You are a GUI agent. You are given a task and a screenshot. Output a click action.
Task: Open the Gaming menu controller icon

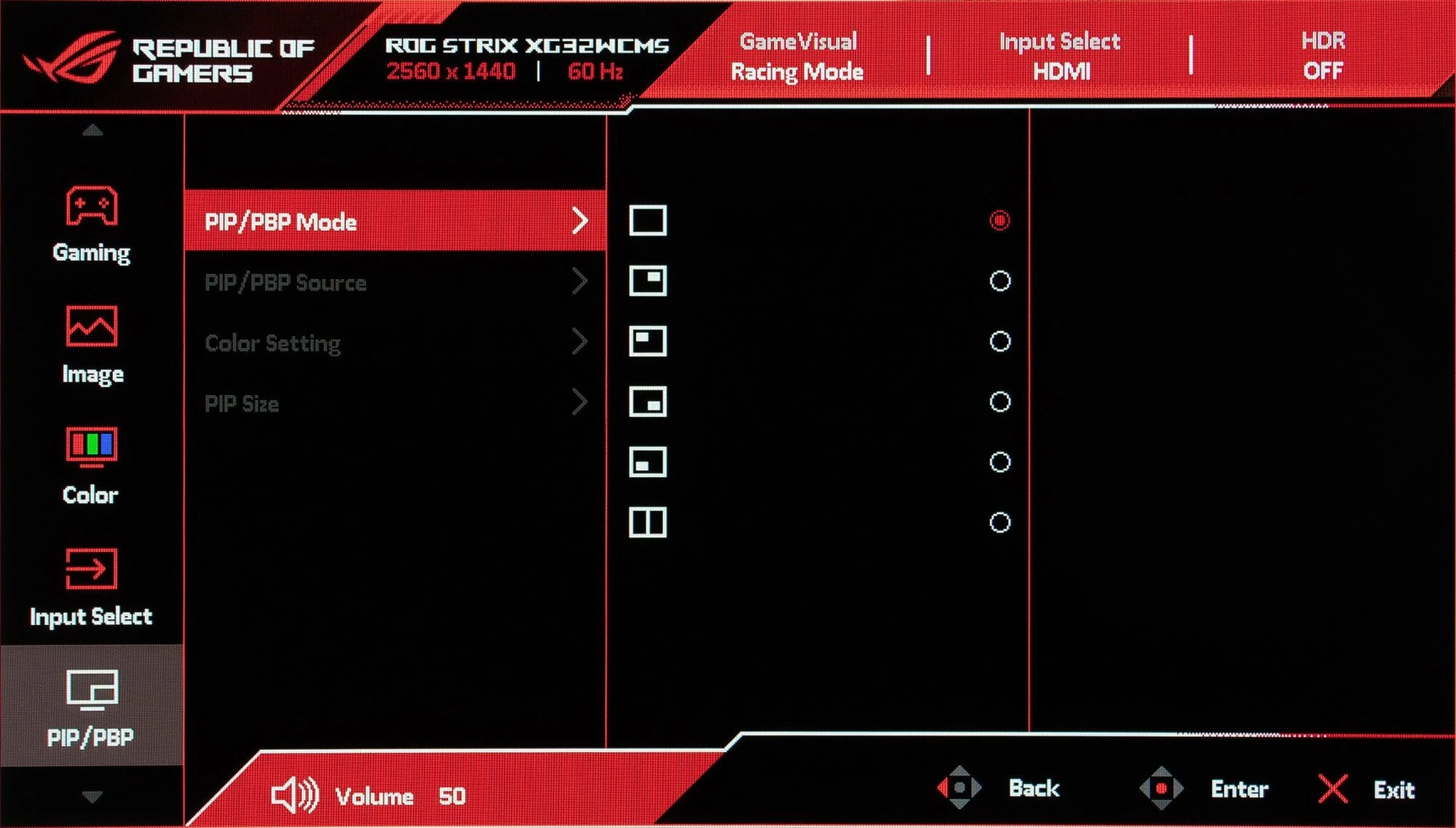(x=92, y=205)
